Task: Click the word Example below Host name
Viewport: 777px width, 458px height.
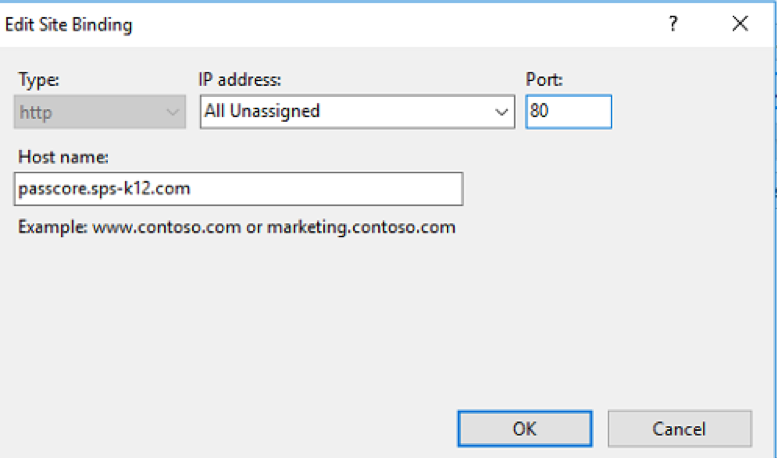Action: (52, 227)
